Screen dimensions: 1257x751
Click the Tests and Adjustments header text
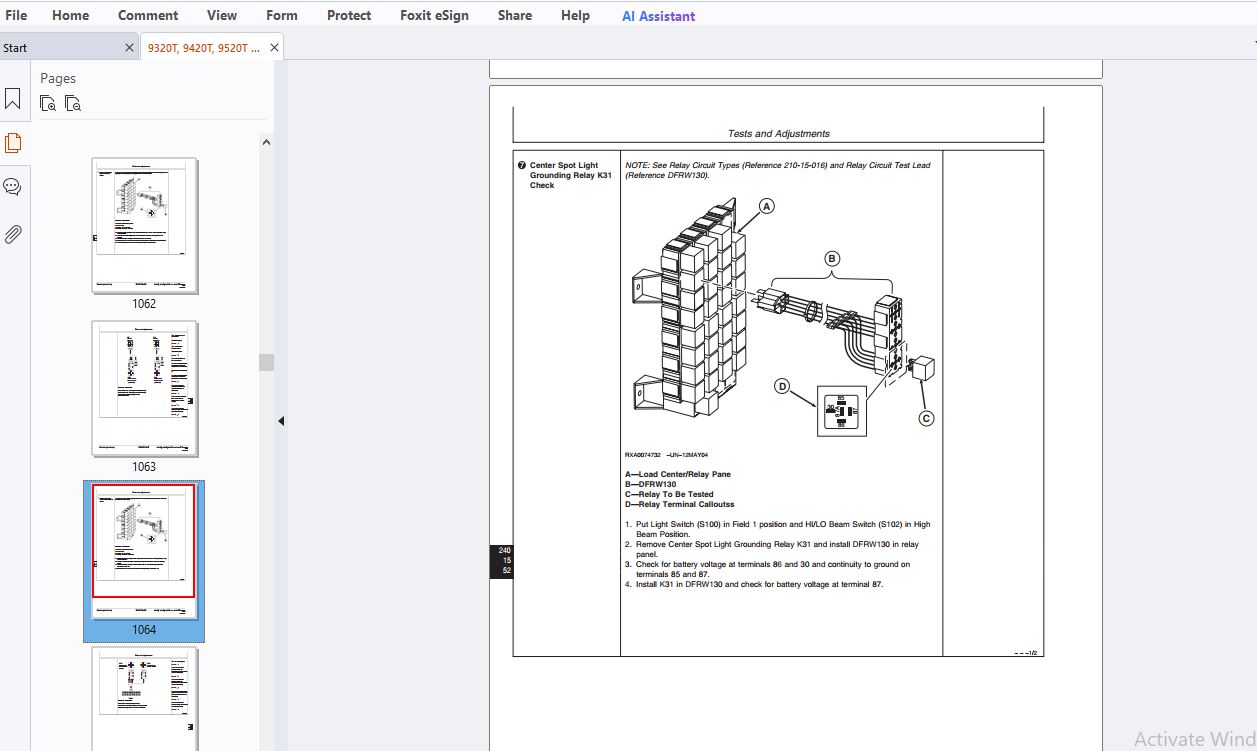[778, 133]
